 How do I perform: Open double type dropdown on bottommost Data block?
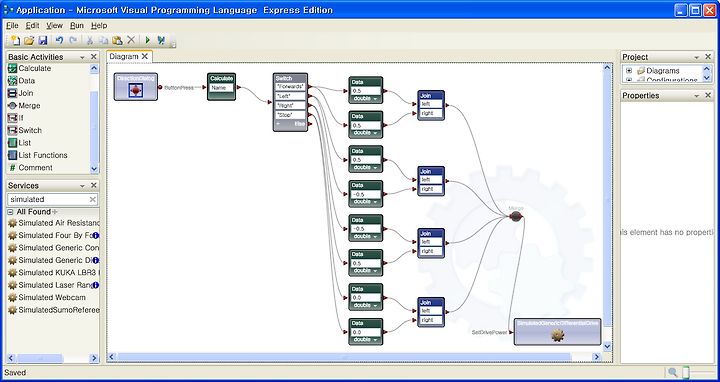(x=375, y=340)
